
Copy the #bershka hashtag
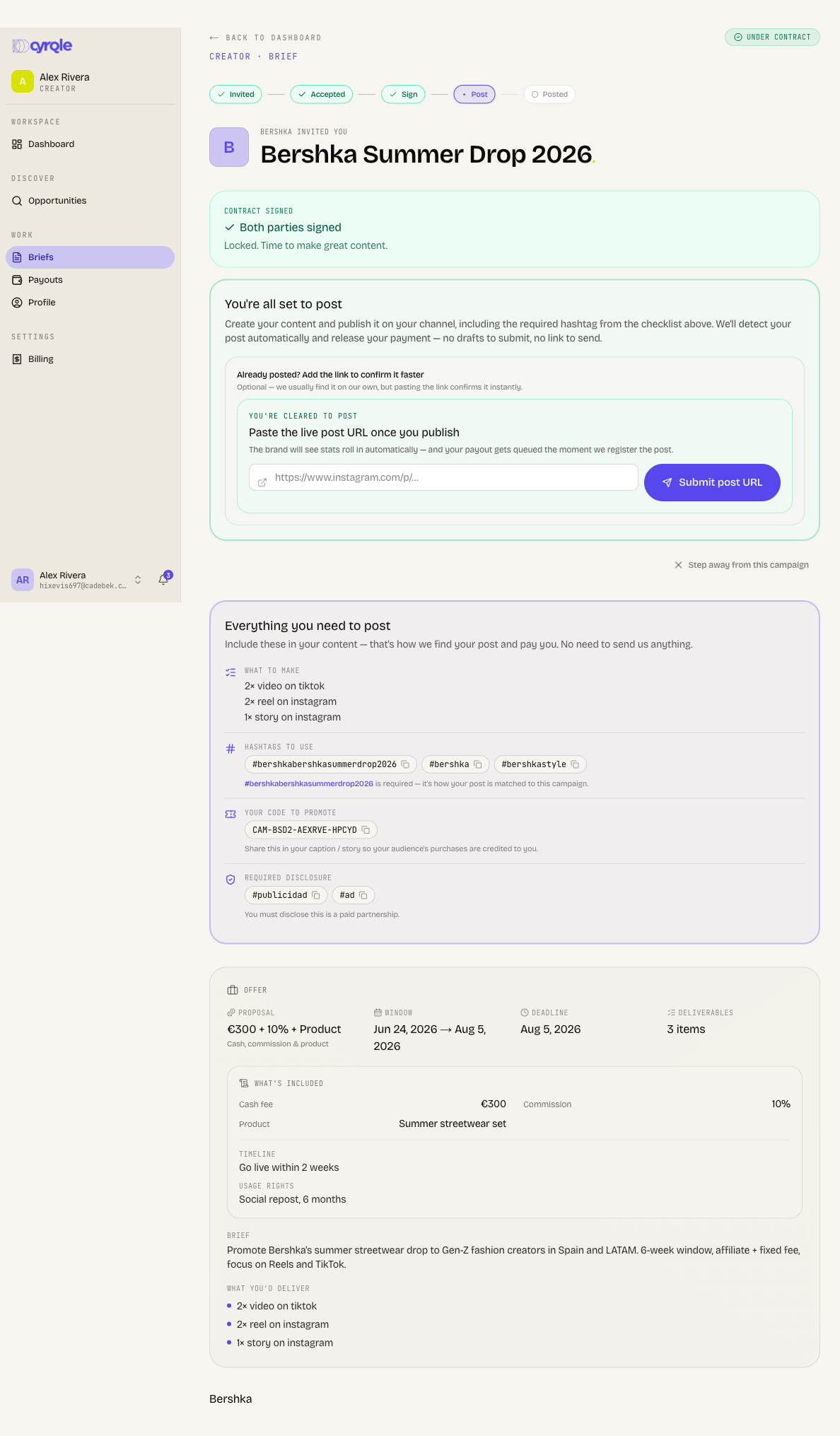[478, 764]
